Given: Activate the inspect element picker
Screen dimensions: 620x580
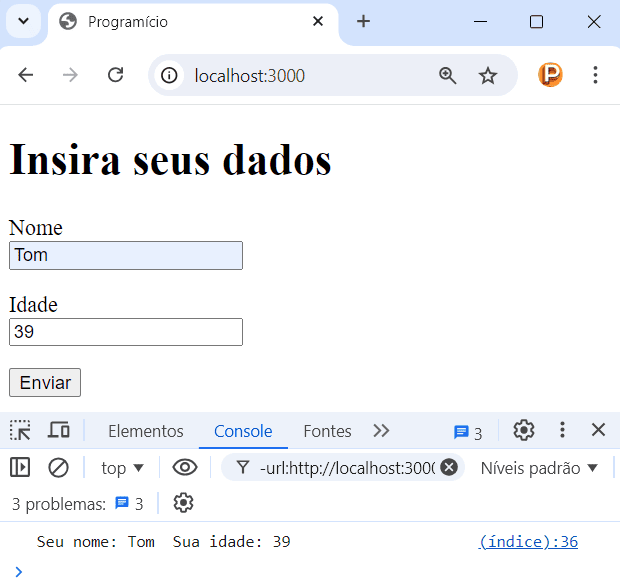Looking at the screenshot, I should coord(20,430).
